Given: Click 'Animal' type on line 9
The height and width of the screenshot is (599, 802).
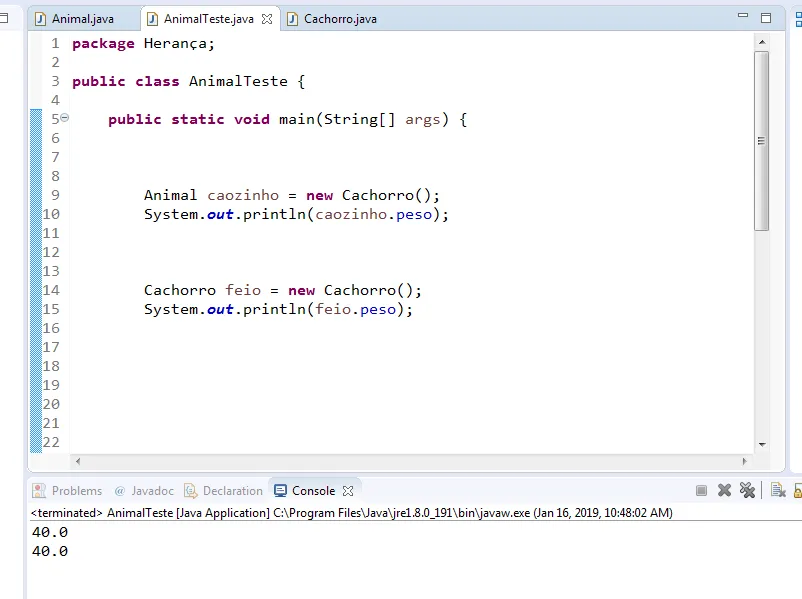Looking at the screenshot, I should click(x=170, y=195).
